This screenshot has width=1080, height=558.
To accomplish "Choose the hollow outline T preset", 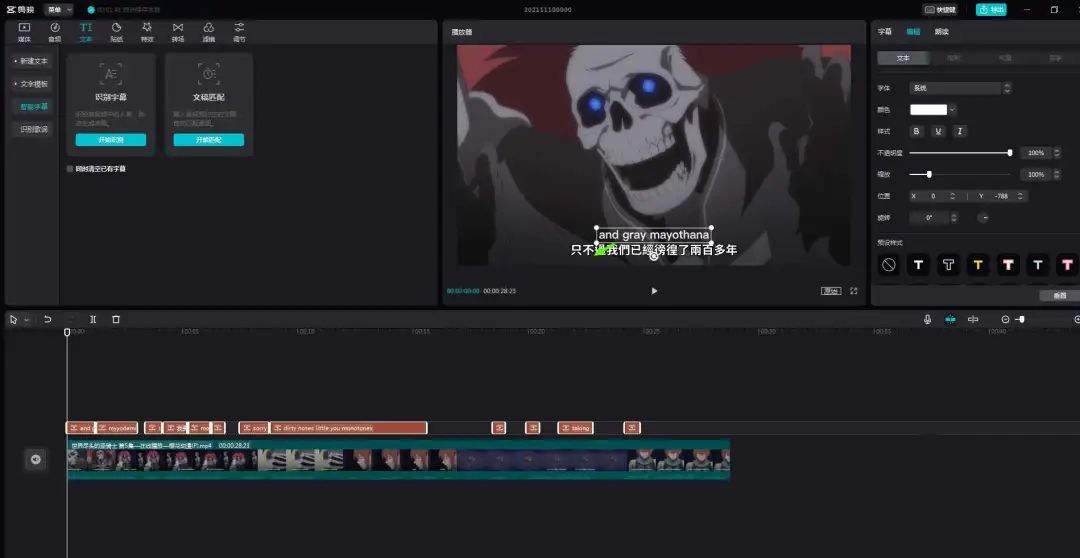I will pyautogui.click(x=948, y=265).
